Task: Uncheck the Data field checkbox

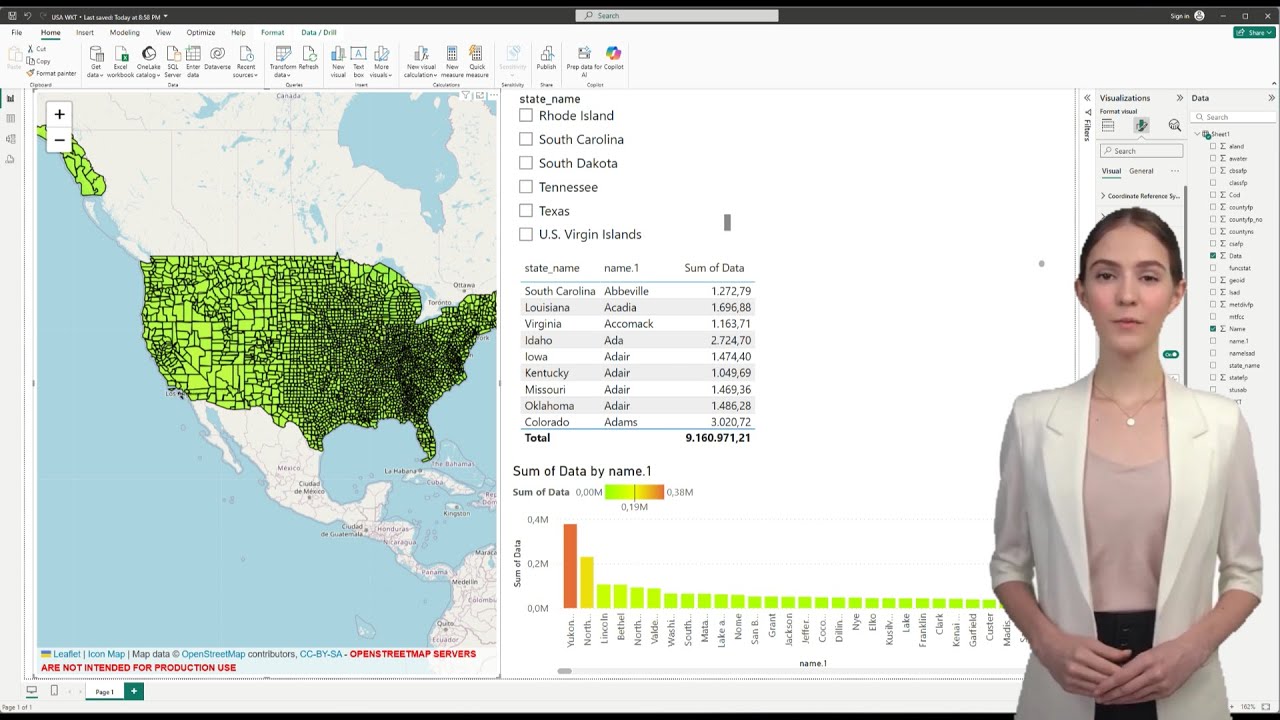Action: (1213, 256)
